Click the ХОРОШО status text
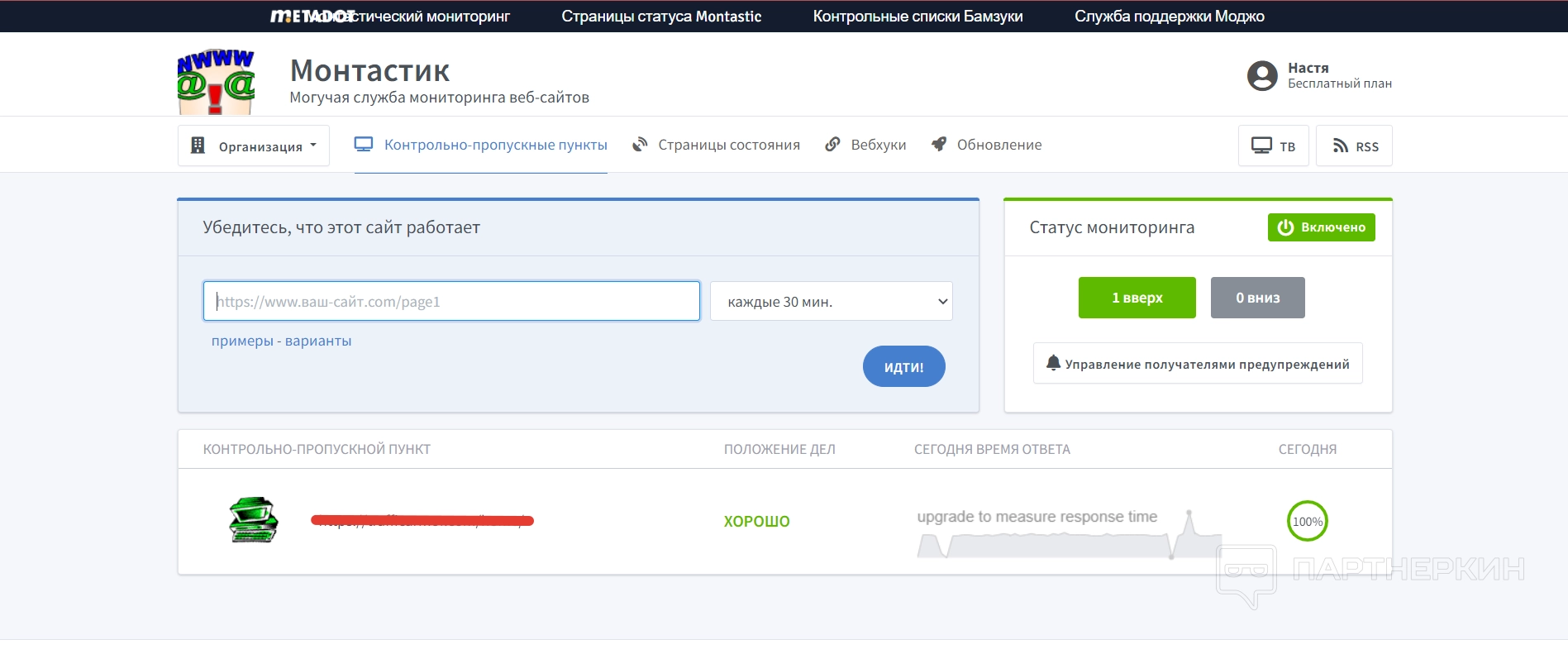The width and height of the screenshot is (1568, 654). coord(756,521)
